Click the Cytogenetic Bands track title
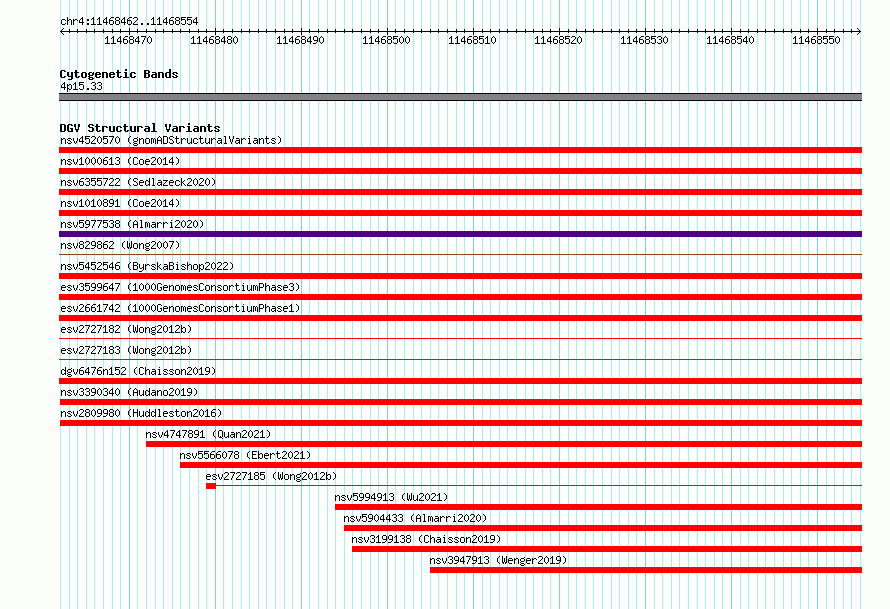 coord(119,74)
